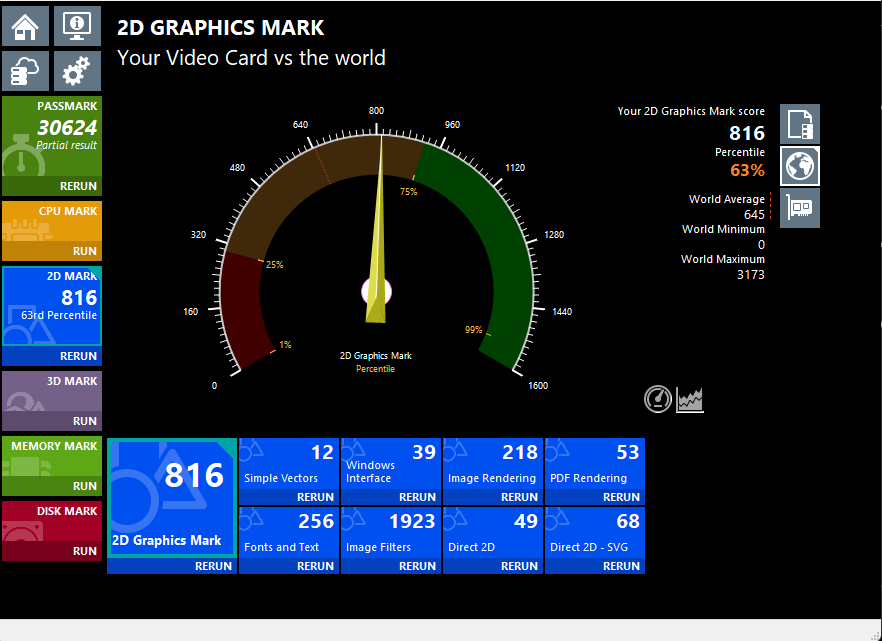The image size is (882, 641).
Task: Open the settings gears icon
Action: [x=77, y=72]
